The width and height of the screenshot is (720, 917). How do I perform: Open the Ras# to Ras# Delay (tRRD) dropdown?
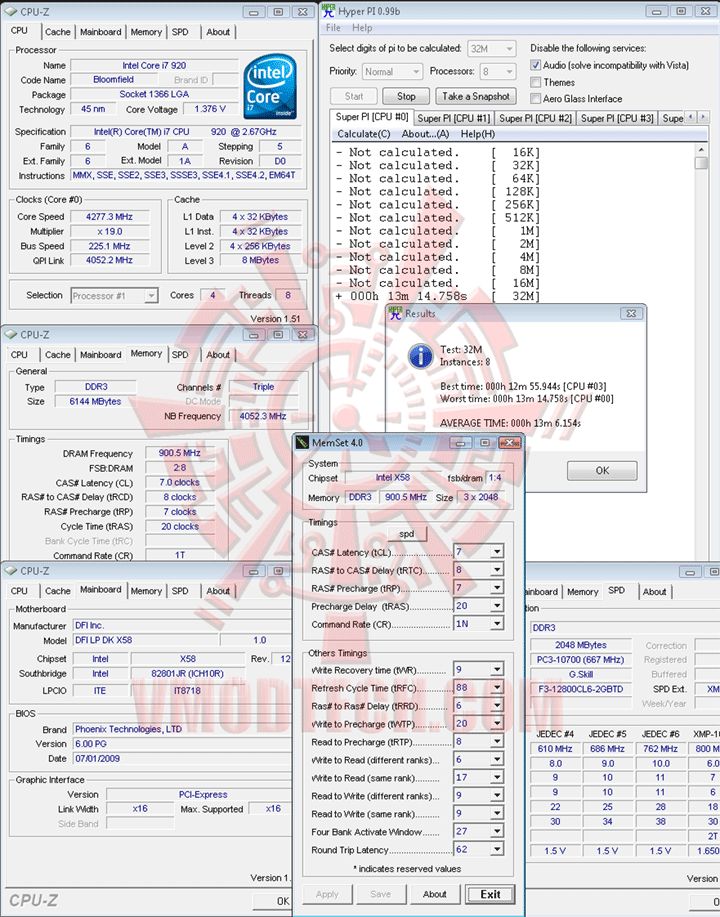click(497, 706)
